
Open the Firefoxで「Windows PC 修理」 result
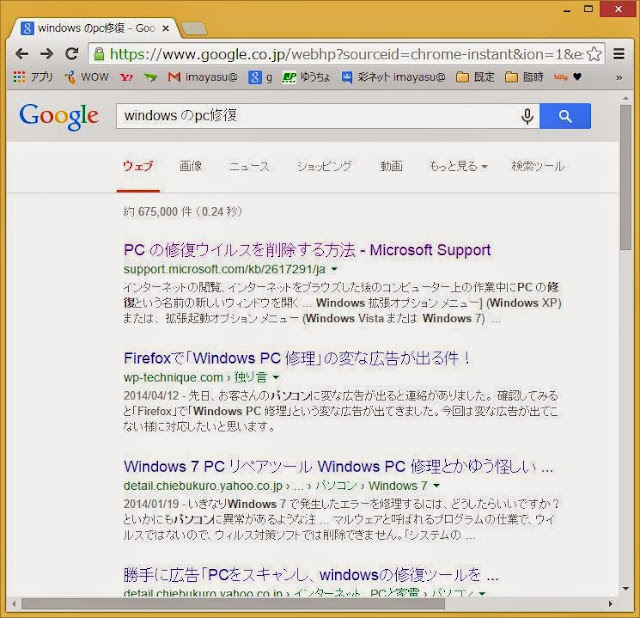pos(297,358)
